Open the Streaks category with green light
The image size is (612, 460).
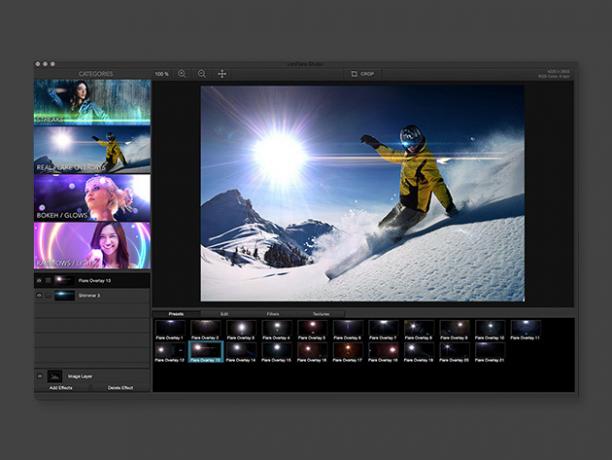tap(92, 102)
